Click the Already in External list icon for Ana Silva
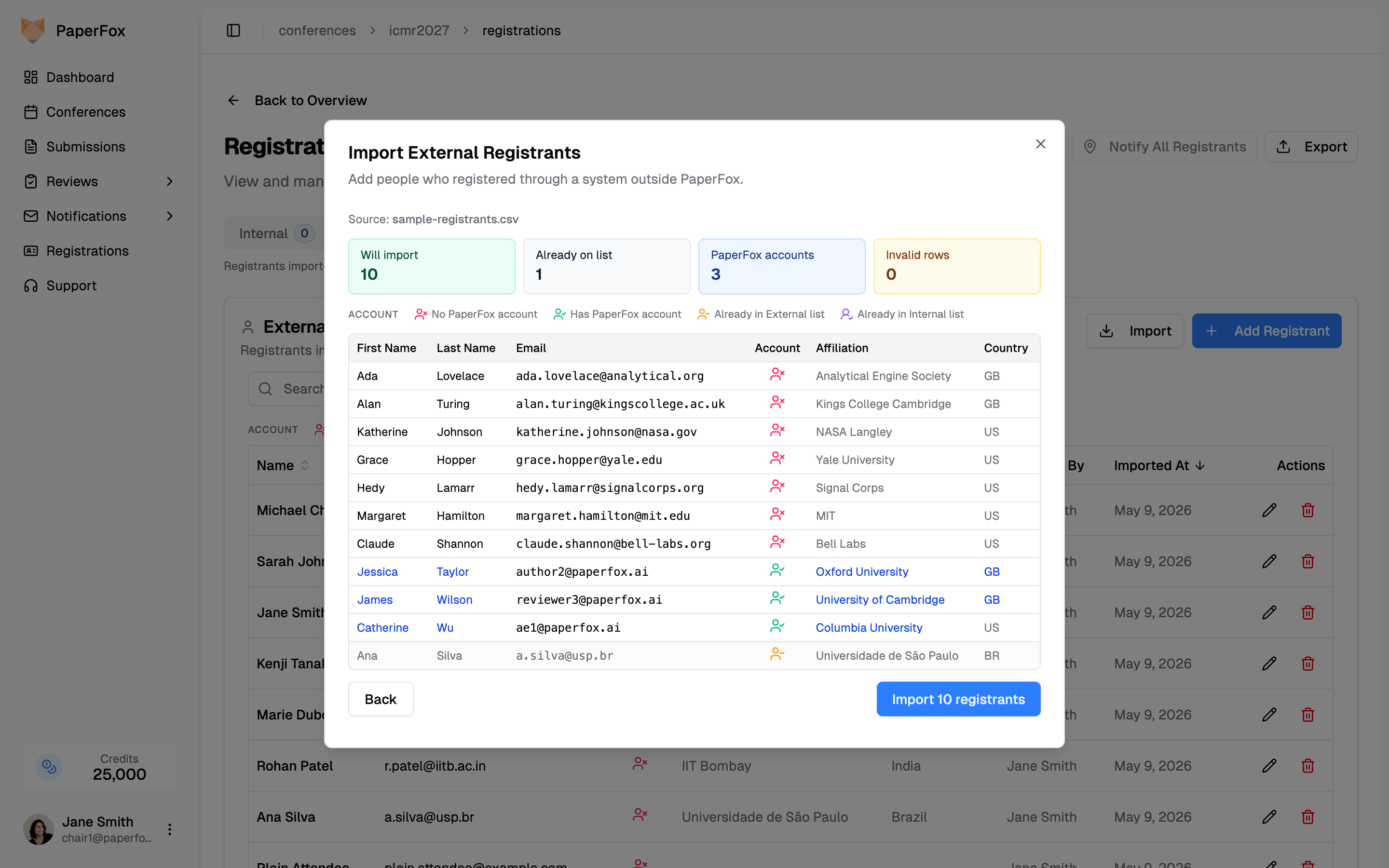The height and width of the screenshot is (868, 1389). [777, 654]
